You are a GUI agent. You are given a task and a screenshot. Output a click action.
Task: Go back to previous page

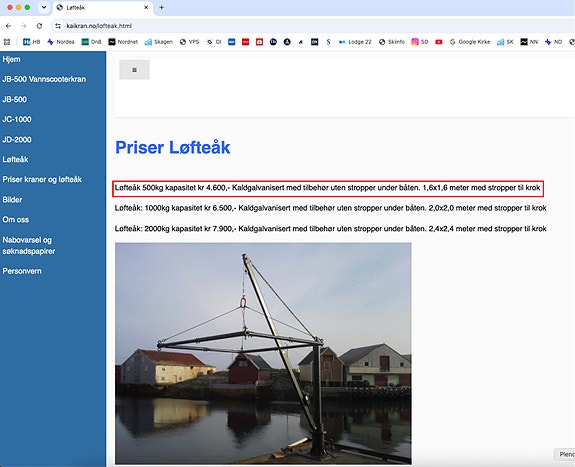pyautogui.click(x=8, y=26)
